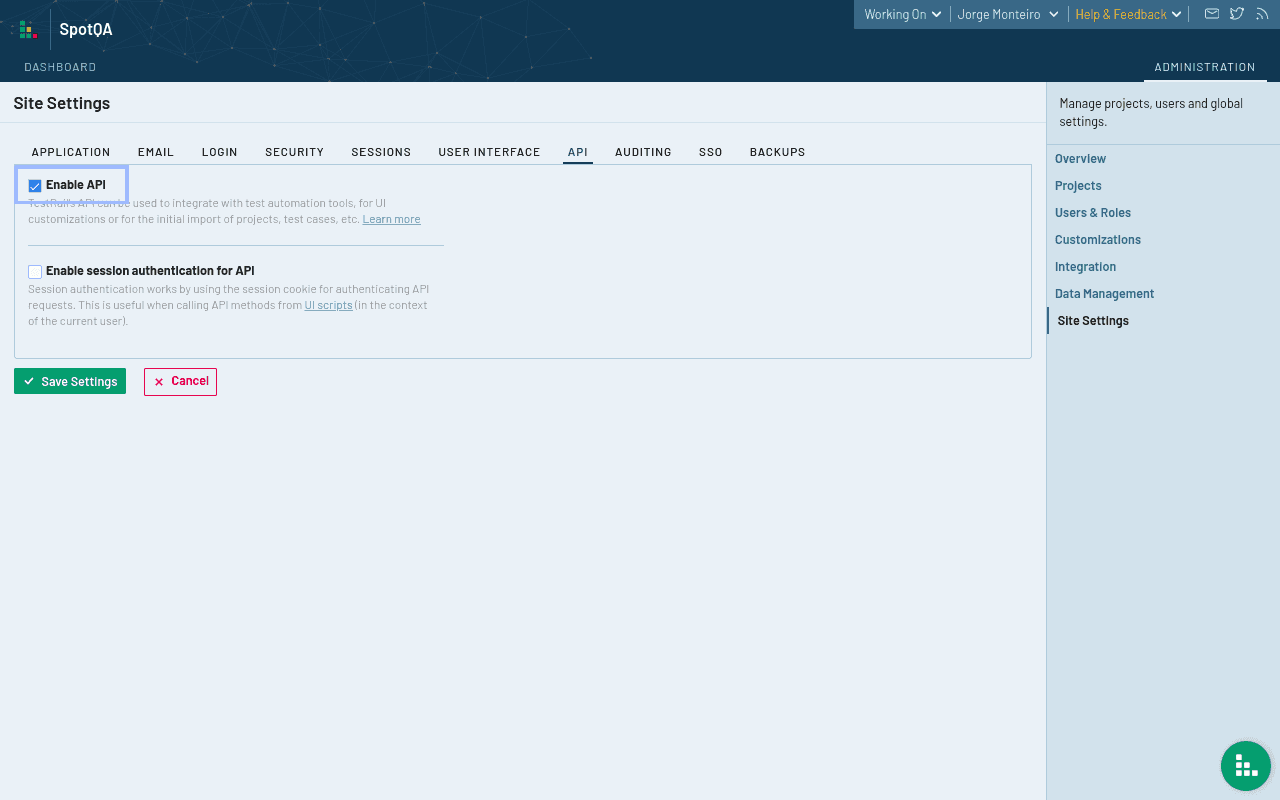Navigate to the Dashboard menu
The width and height of the screenshot is (1280, 800).
(x=60, y=67)
